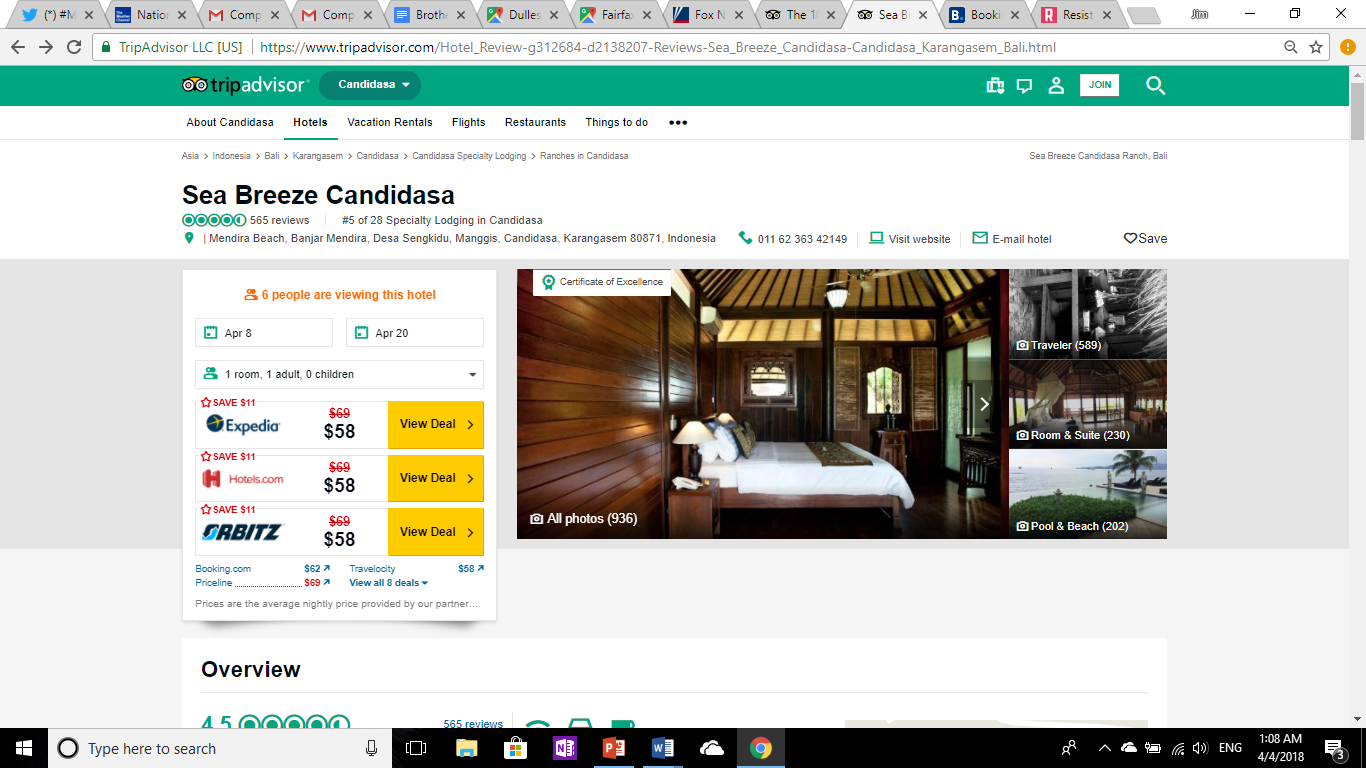Open the trips suitcase icon in header

click(995, 86)
